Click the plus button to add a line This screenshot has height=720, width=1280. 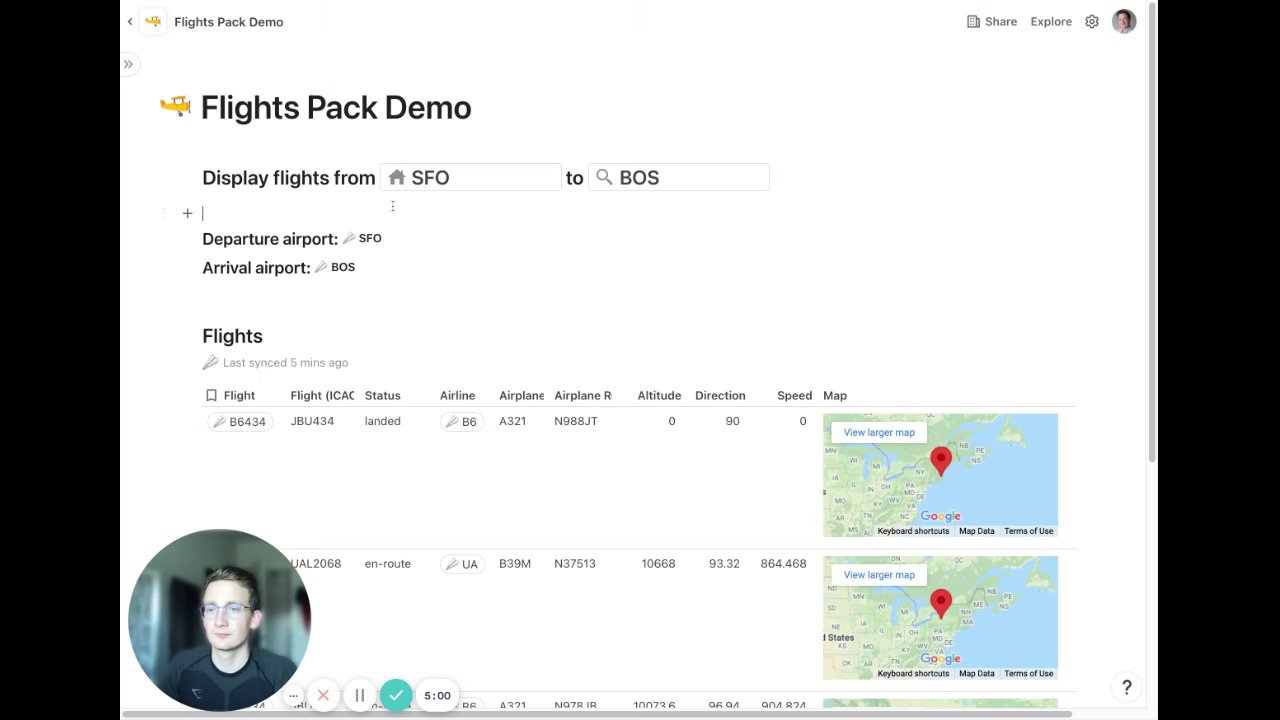187,213
